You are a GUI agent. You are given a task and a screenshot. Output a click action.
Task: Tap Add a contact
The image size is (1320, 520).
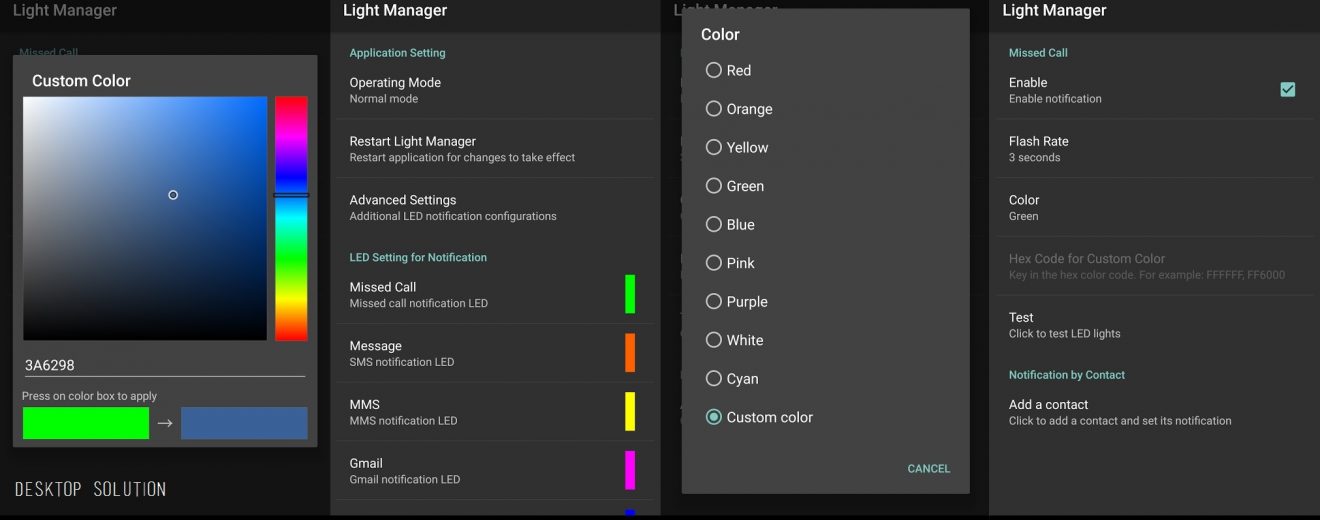1154,412
